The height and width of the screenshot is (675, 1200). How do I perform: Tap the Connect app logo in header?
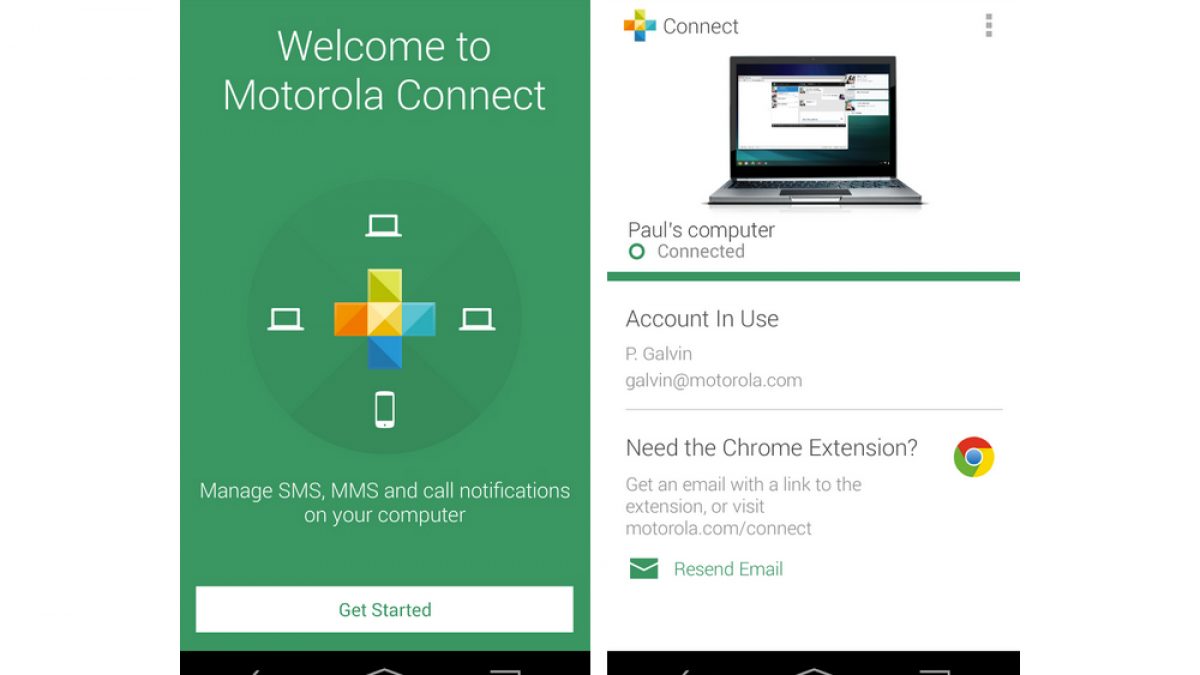pos(640,26)
